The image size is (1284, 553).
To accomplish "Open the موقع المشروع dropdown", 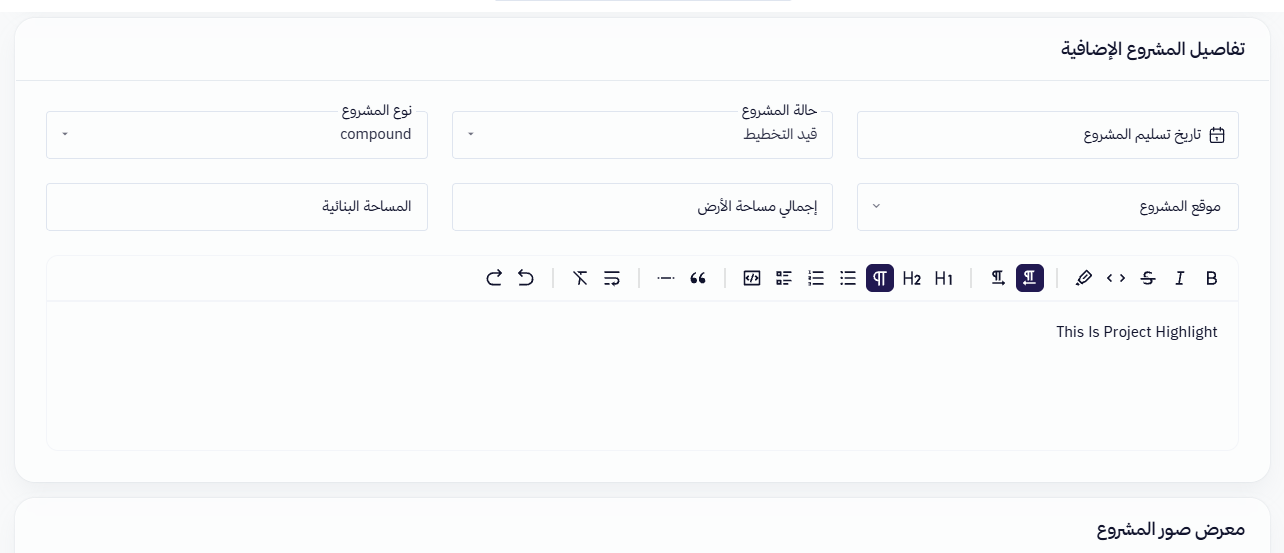I will (x=1048, y=207).
